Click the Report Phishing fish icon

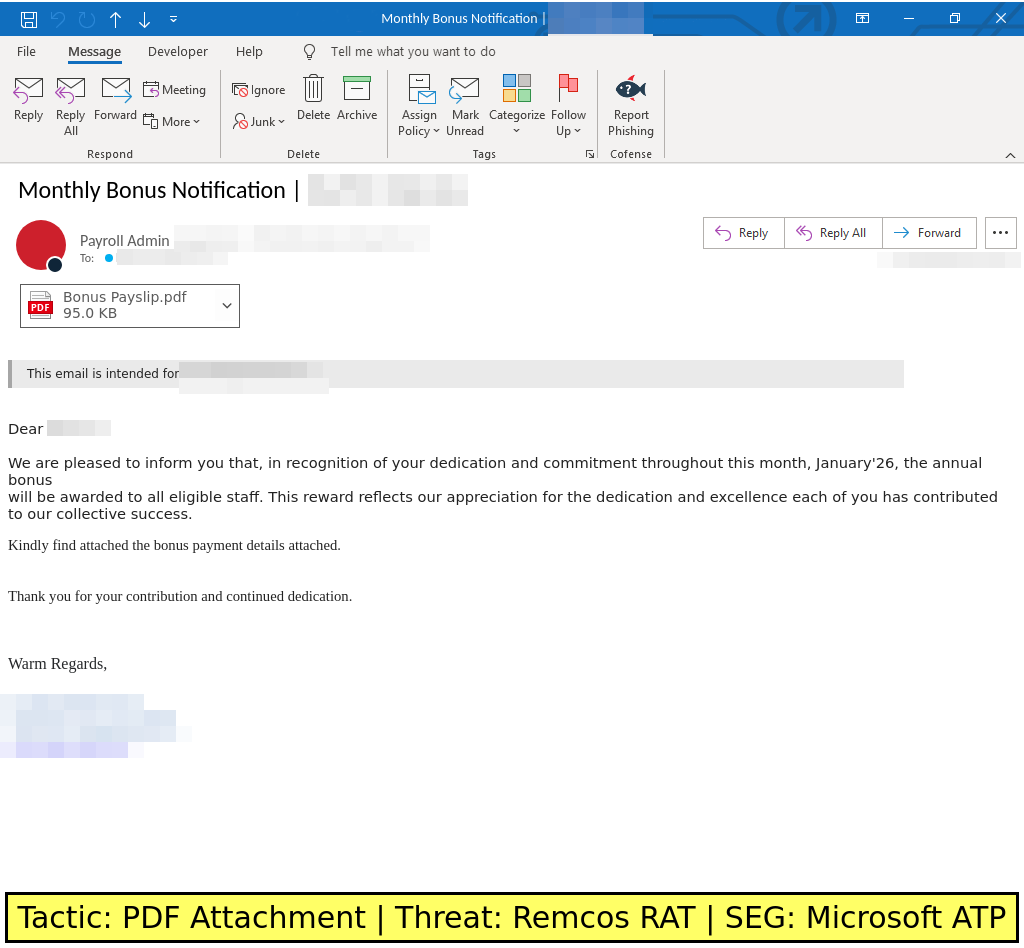pos(631,90)
